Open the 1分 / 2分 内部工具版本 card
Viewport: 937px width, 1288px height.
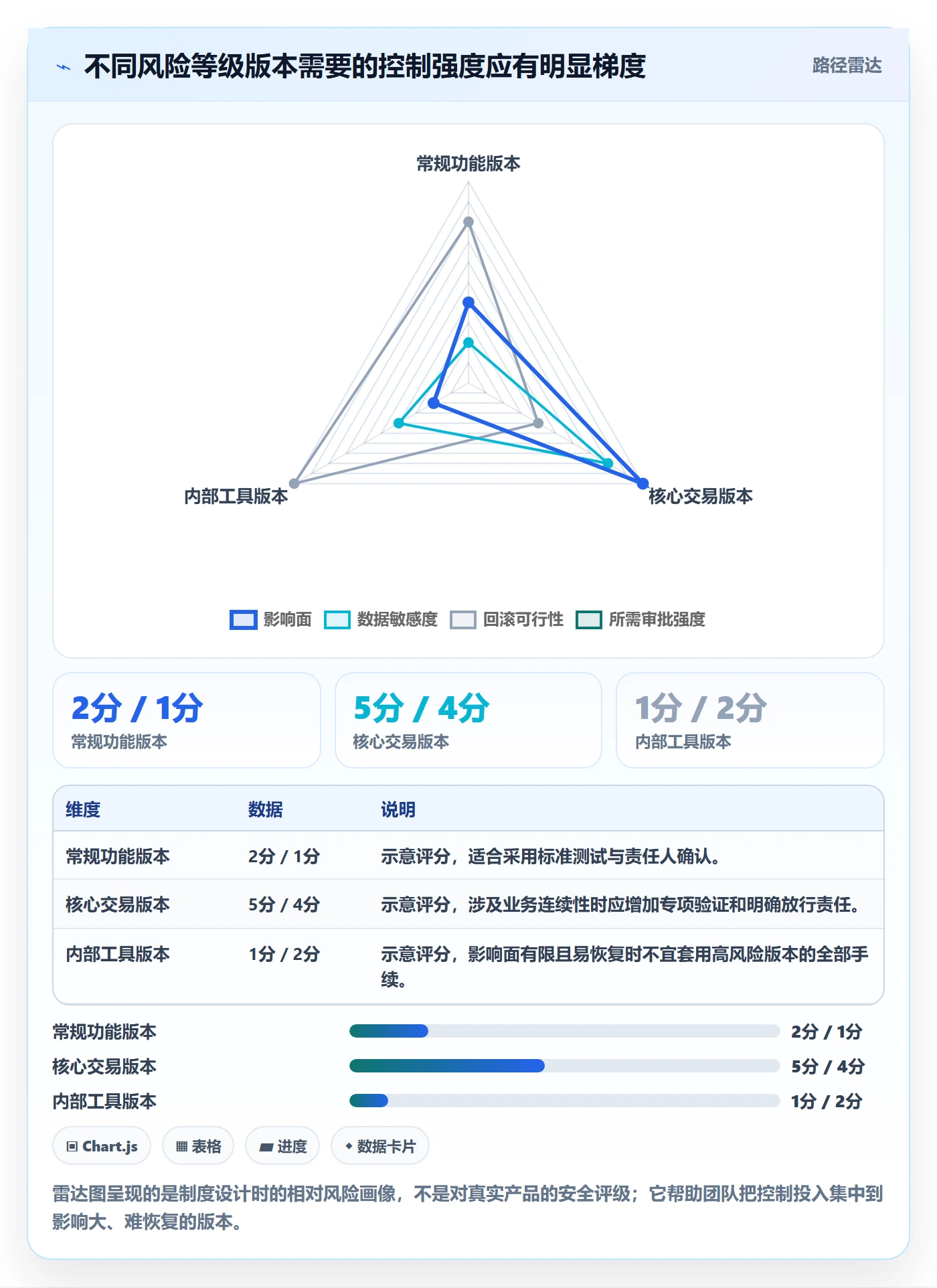pyautogui.click(x=750, y=720)
